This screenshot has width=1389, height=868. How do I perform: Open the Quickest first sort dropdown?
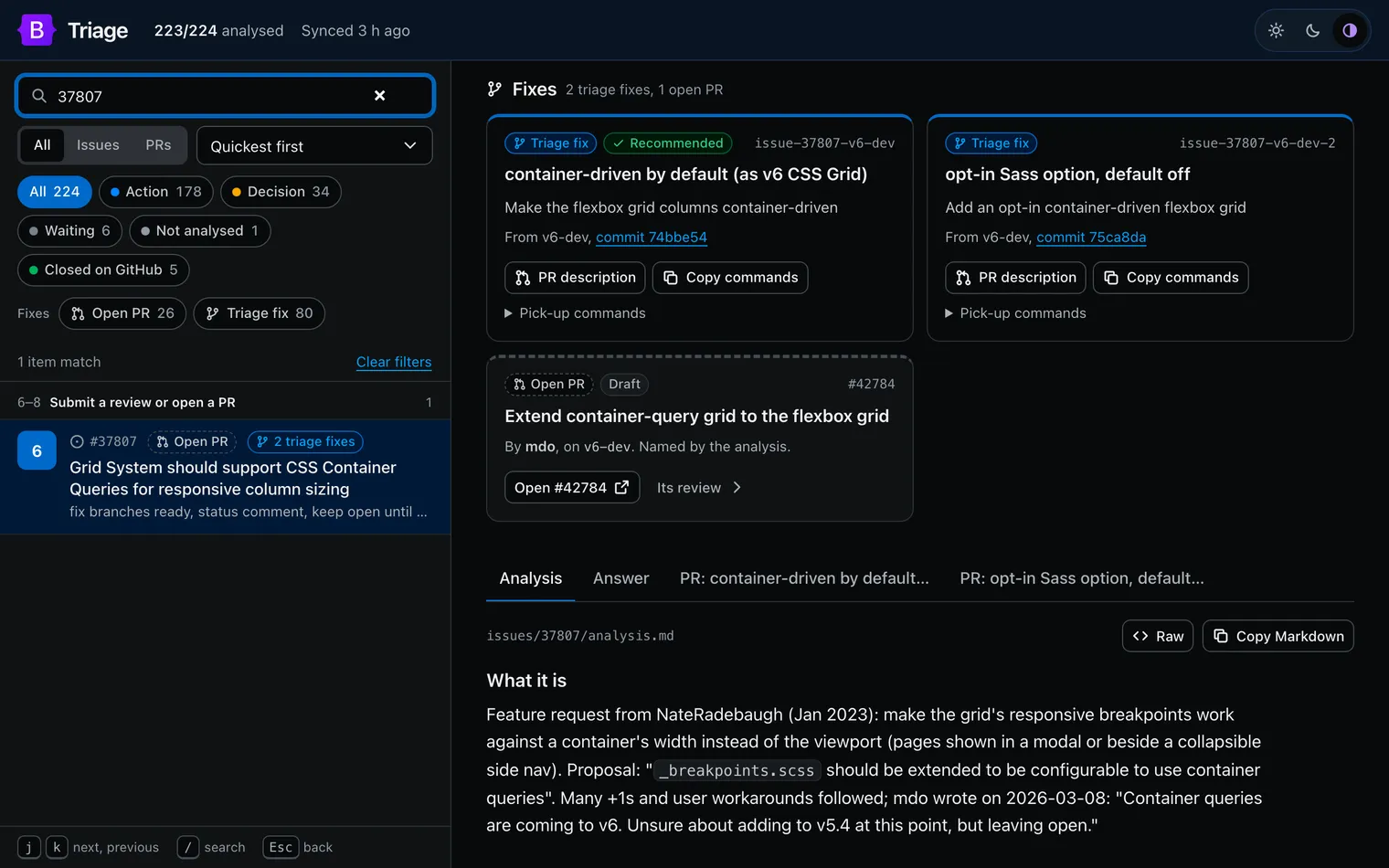pos(314,146)
